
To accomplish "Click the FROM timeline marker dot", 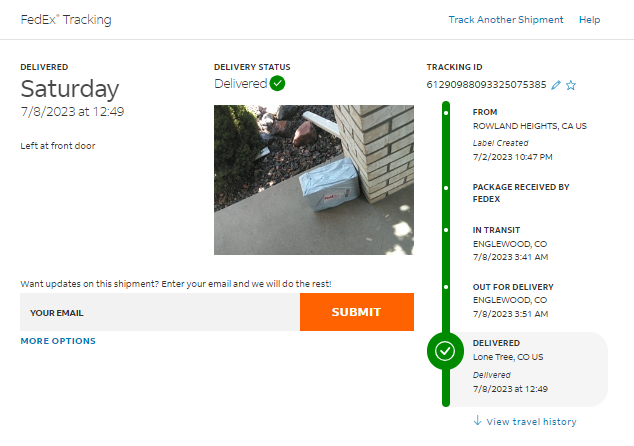I will 446,113.
